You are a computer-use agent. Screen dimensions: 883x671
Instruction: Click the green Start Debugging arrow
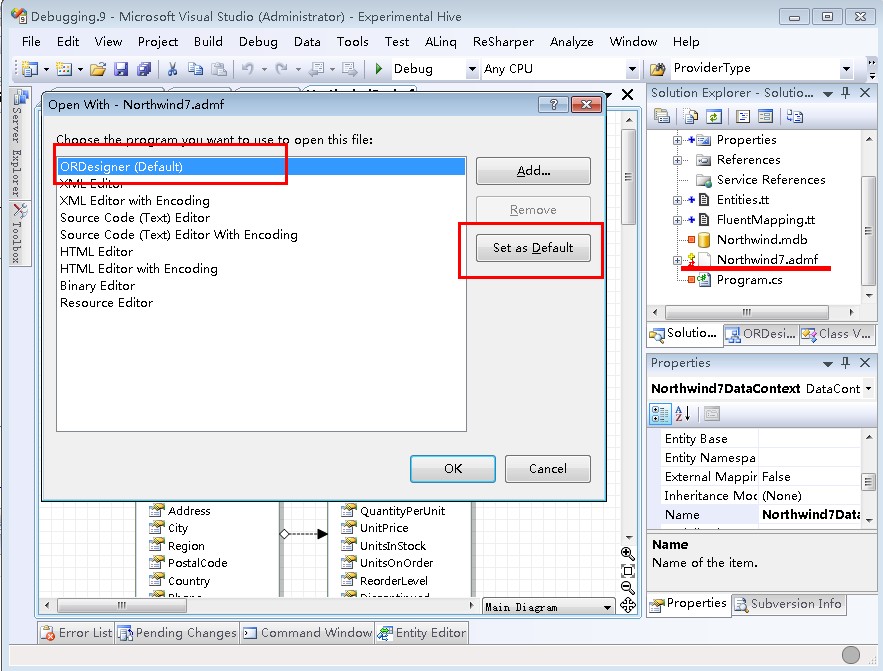point(378,69)
